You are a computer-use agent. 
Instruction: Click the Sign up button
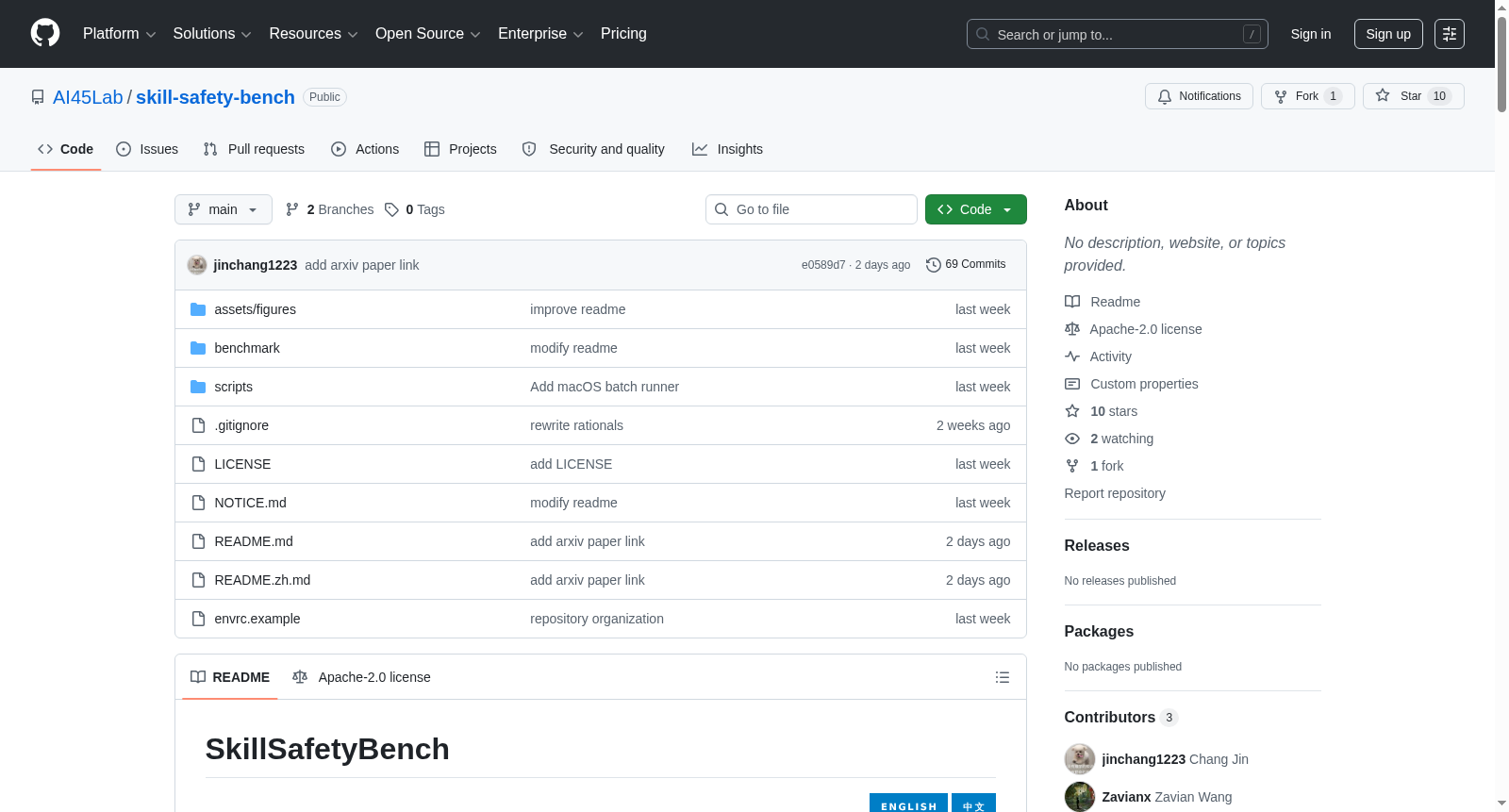click(x=1388, y=34)
